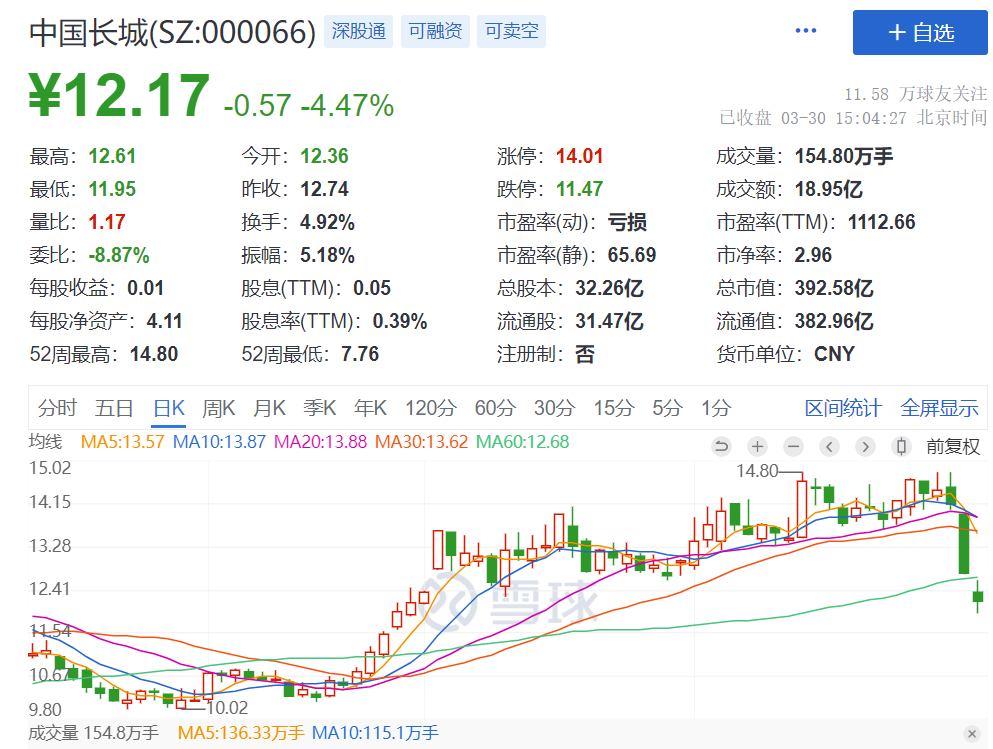Click the MA10:13.87 moving average label
This screenshot has width=993, height=749.
(219, 442)
